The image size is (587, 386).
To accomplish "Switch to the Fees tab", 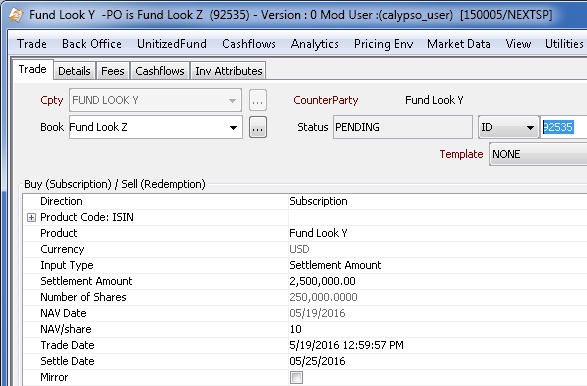I will click(x=113, y=71).
